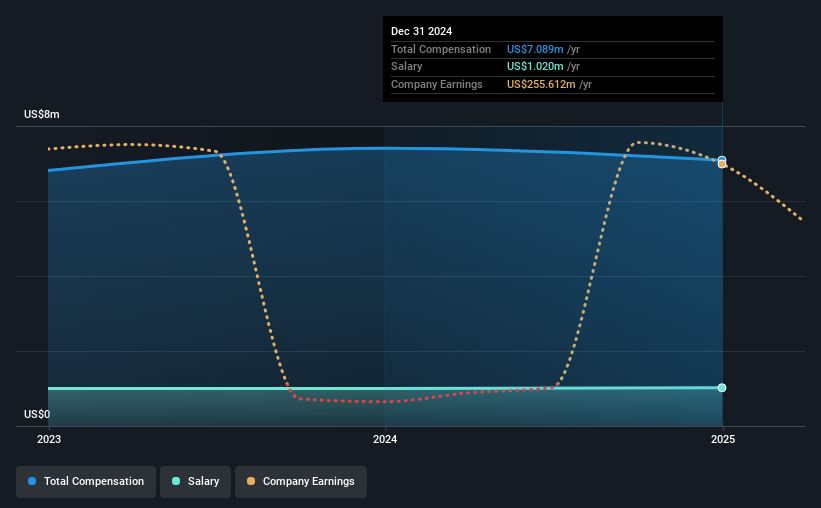The image size is (821, 508).
Task: Click the US$7.089m total compensation value
Action: 535,49
